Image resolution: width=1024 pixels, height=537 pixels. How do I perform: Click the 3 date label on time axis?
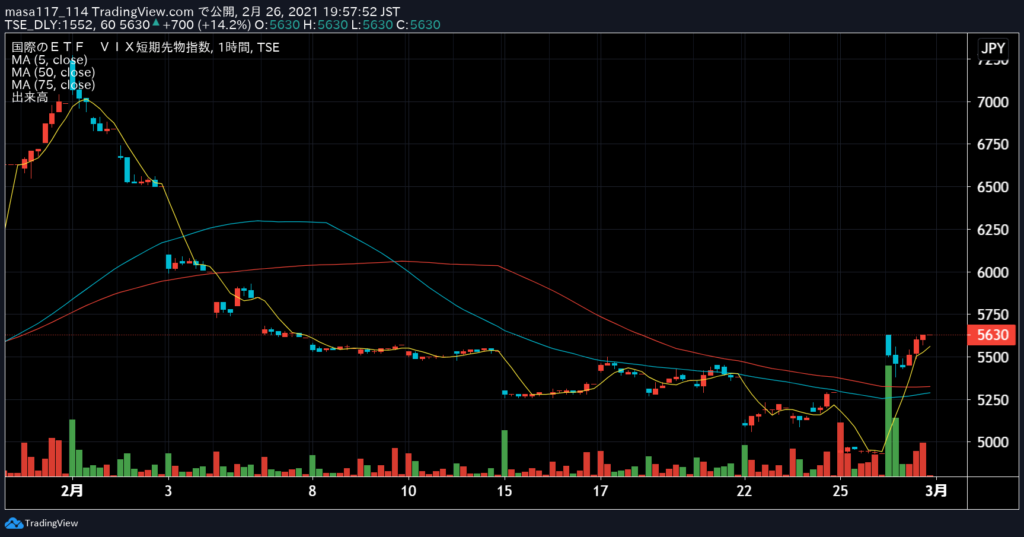pyautogui.click(x=168, y=491)
